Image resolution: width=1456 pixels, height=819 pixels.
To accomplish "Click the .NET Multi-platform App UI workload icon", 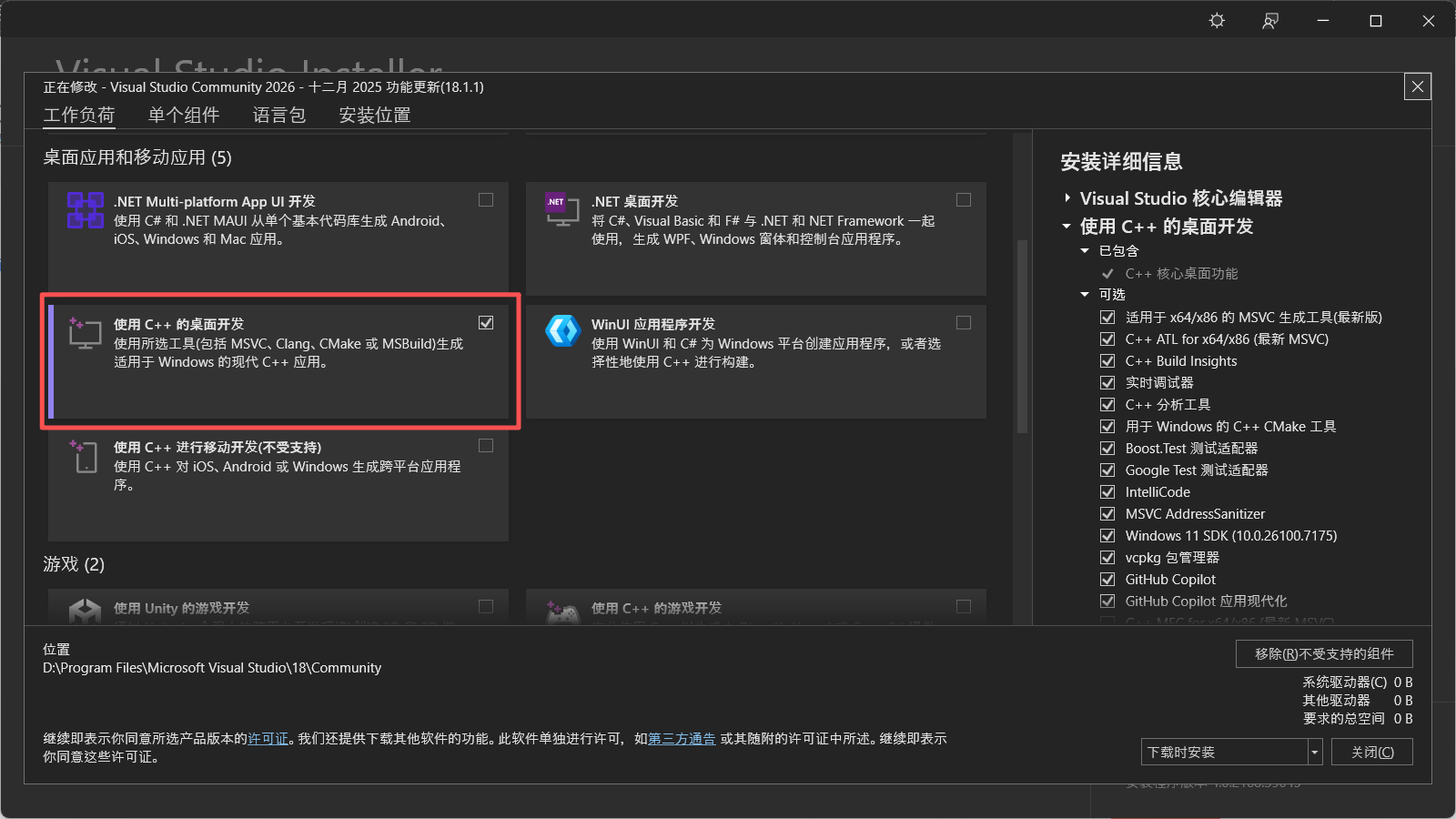I will pos(85,210).
